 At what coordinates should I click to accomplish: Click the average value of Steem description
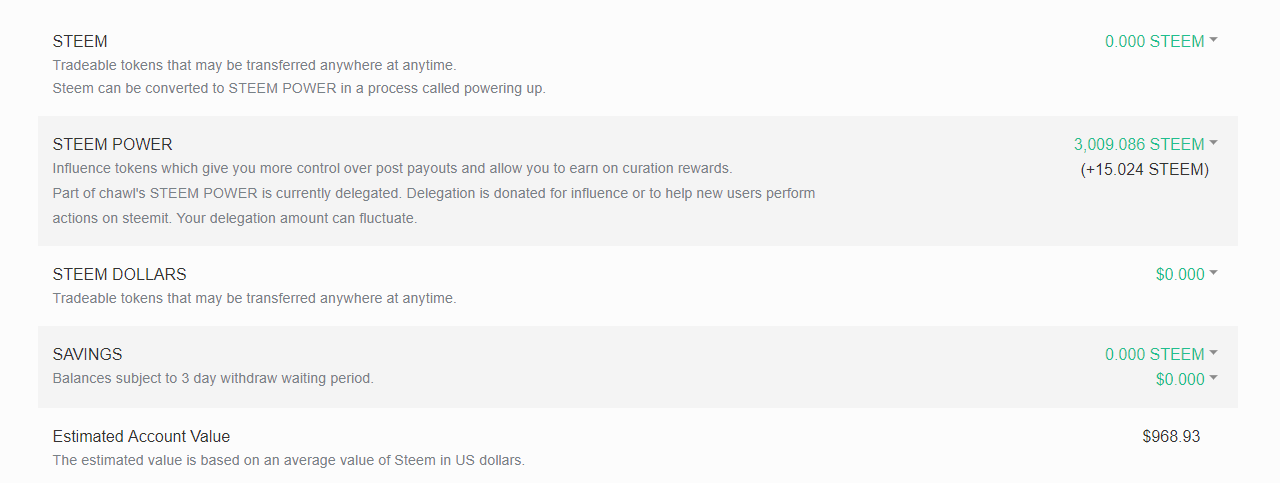288,461
